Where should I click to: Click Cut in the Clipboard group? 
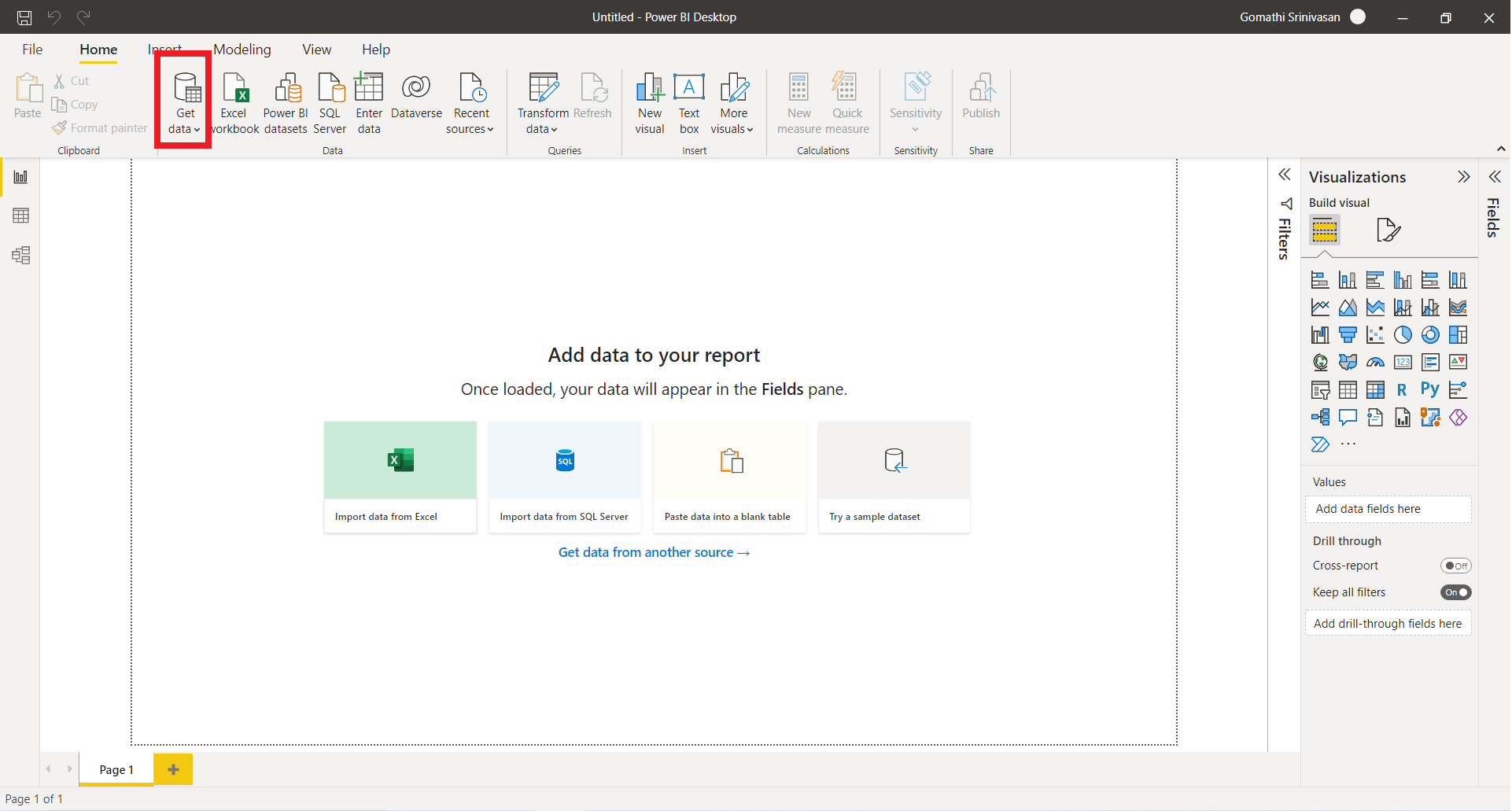(x=72, y=81)
